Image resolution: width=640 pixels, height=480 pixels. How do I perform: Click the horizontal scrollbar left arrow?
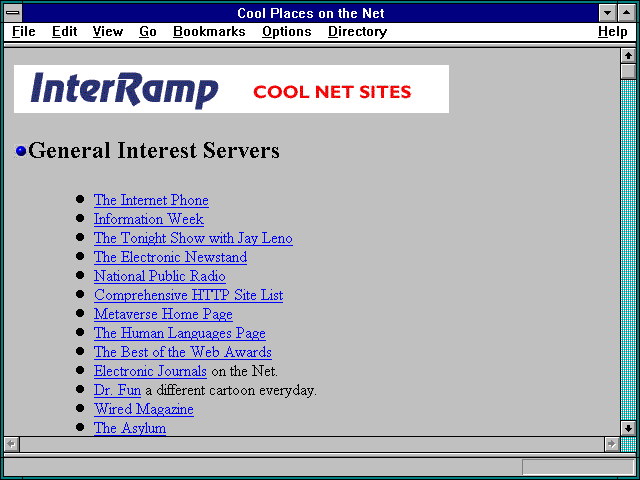11,444
